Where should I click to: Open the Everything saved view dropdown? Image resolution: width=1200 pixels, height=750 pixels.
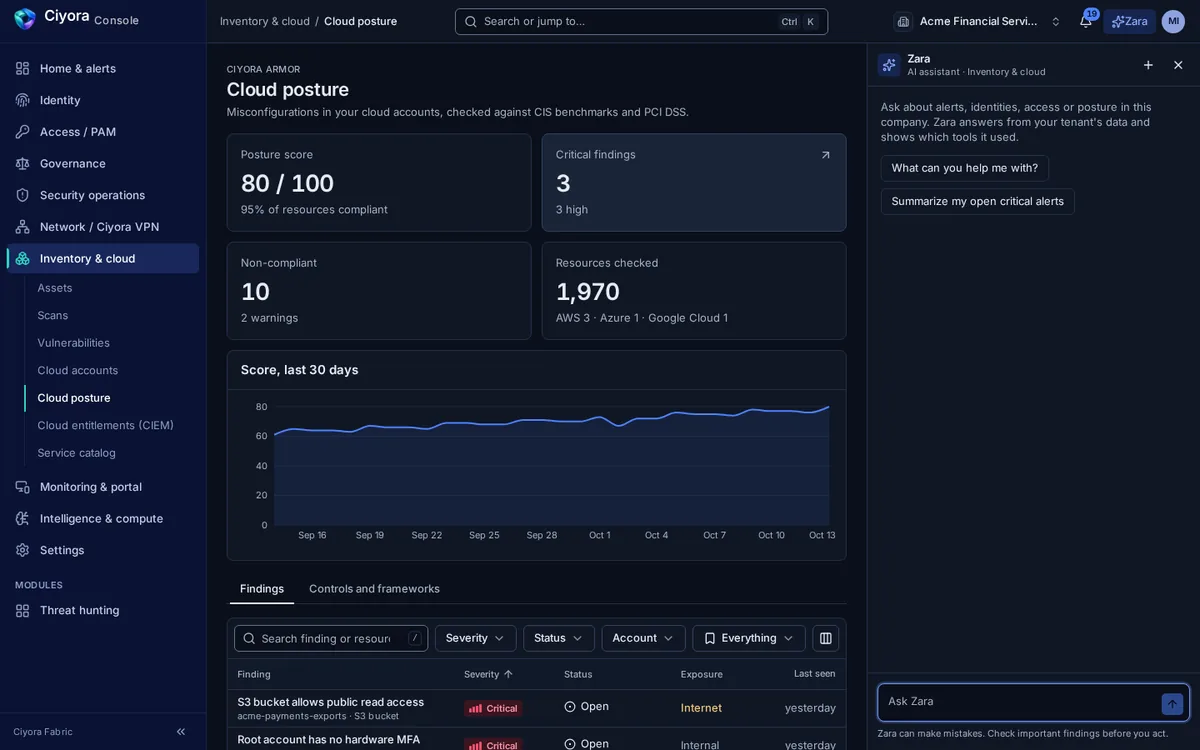point(749,638)
